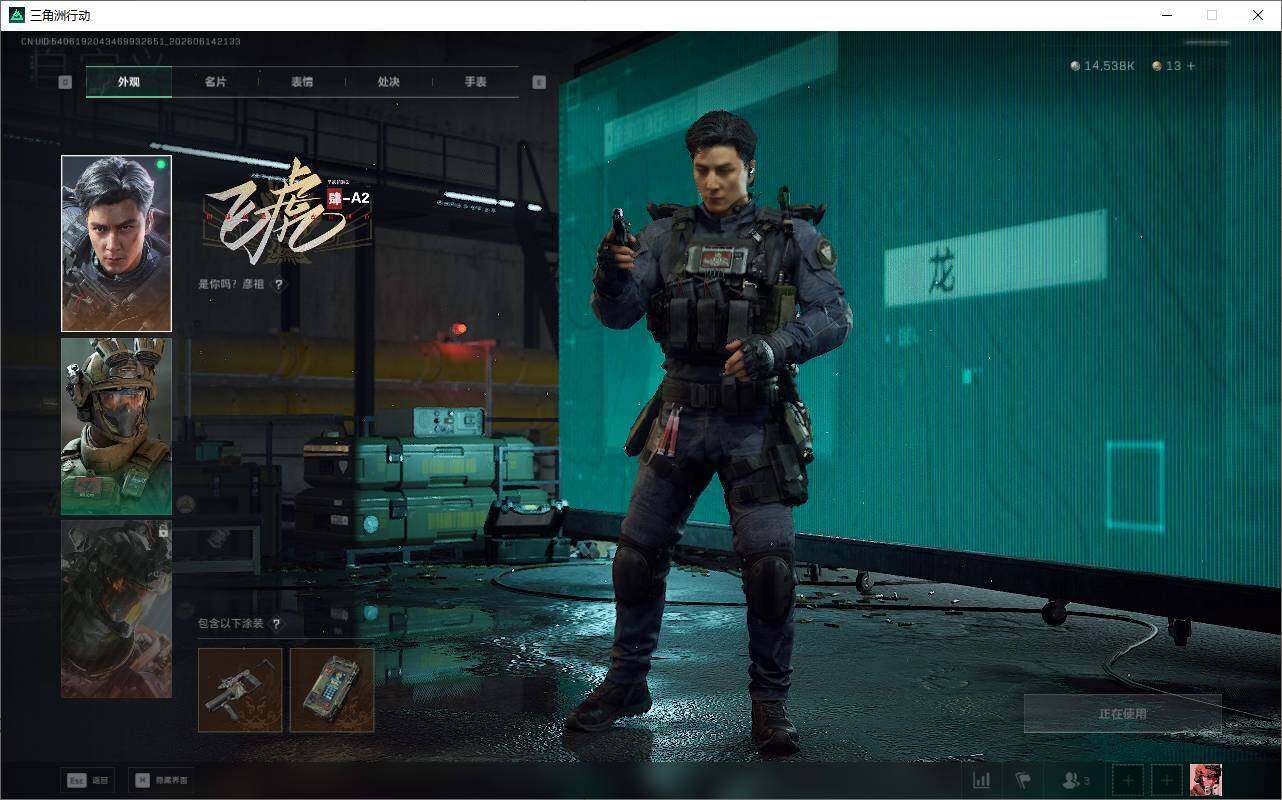Click the second empty squad slot plus
The height and width of the screenshot is (800, 1282).
point(1167,780)
